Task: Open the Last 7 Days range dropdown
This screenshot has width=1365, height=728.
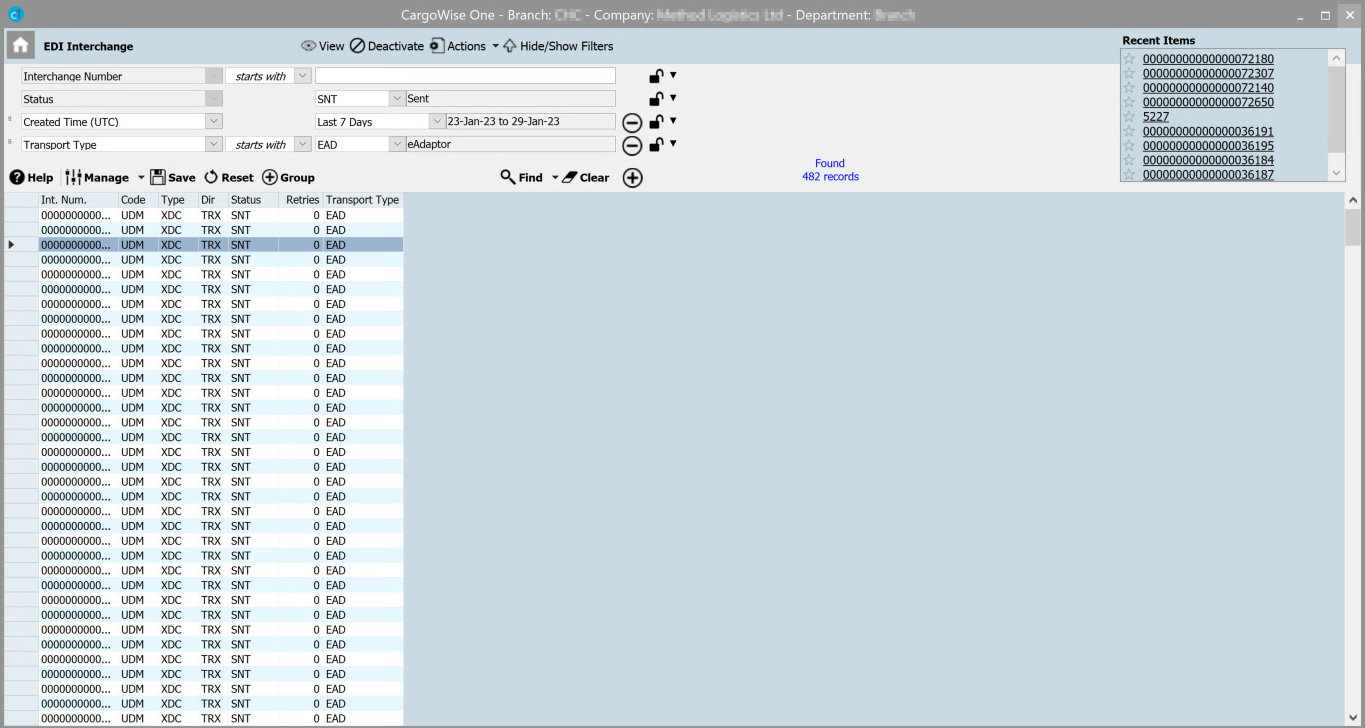Action: [436, 122]
